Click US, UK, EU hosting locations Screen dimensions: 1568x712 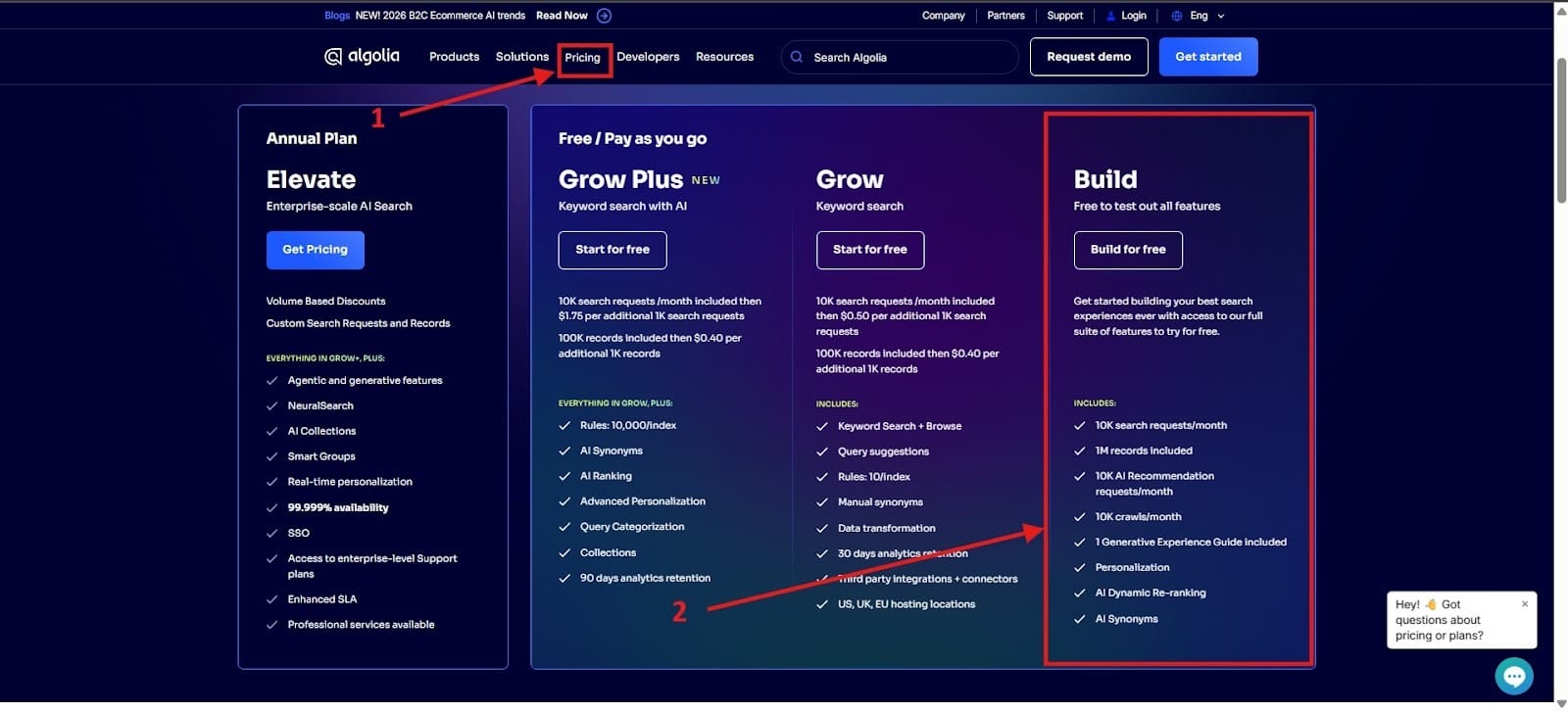[x=906, y=604]
